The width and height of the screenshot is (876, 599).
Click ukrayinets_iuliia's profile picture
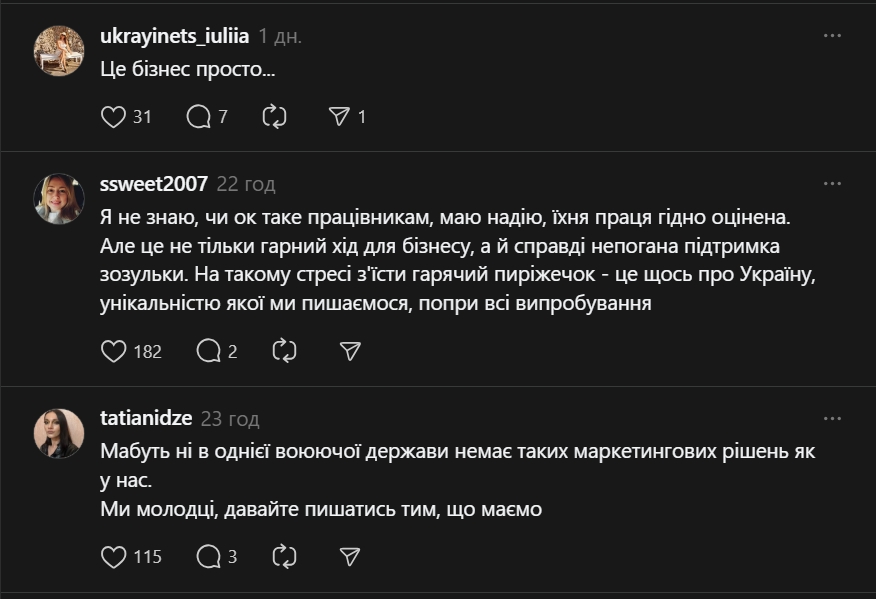pyautogui.click(x=59, y=50)
